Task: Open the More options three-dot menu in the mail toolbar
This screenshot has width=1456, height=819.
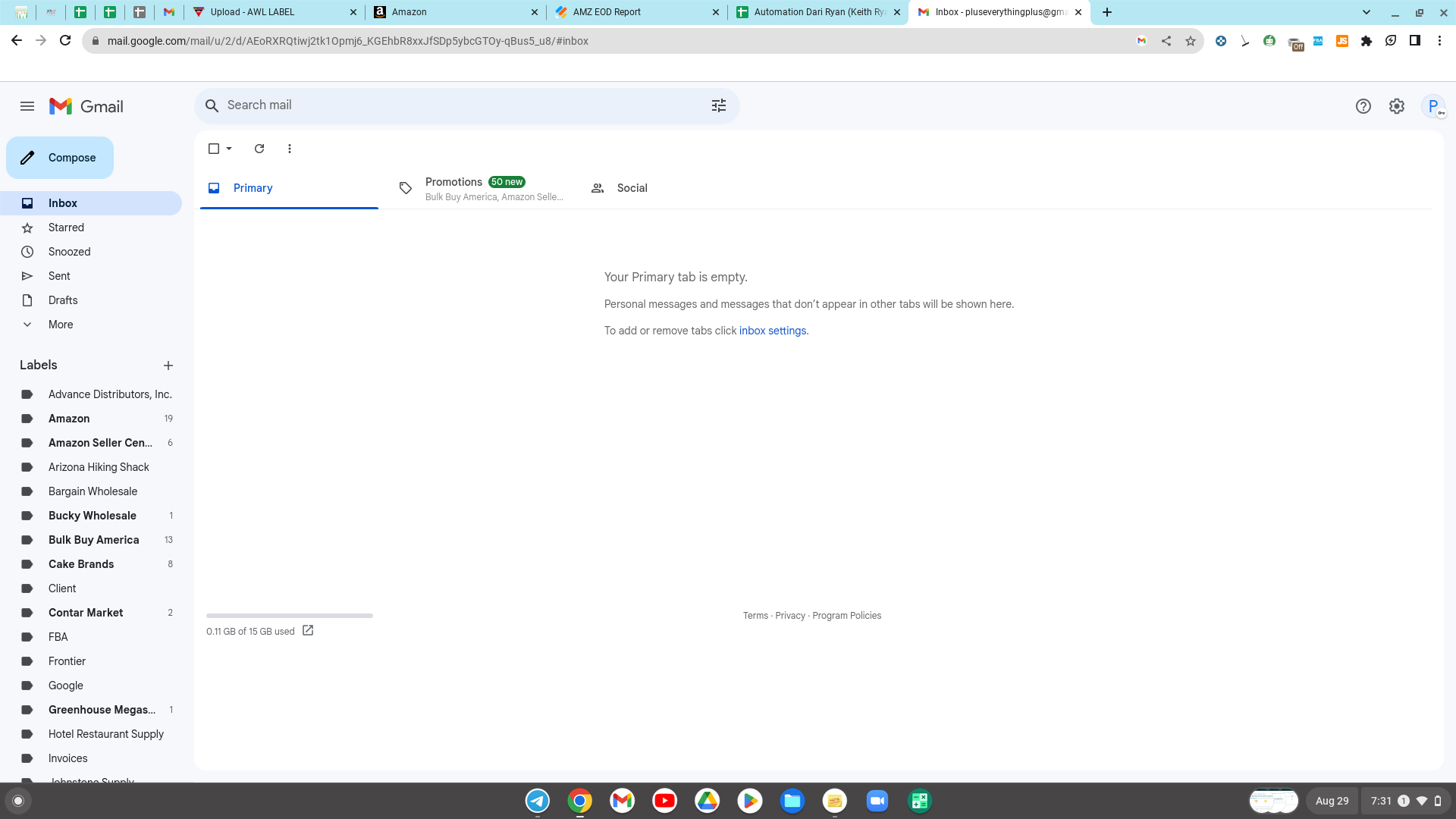Action: point(290,149)
